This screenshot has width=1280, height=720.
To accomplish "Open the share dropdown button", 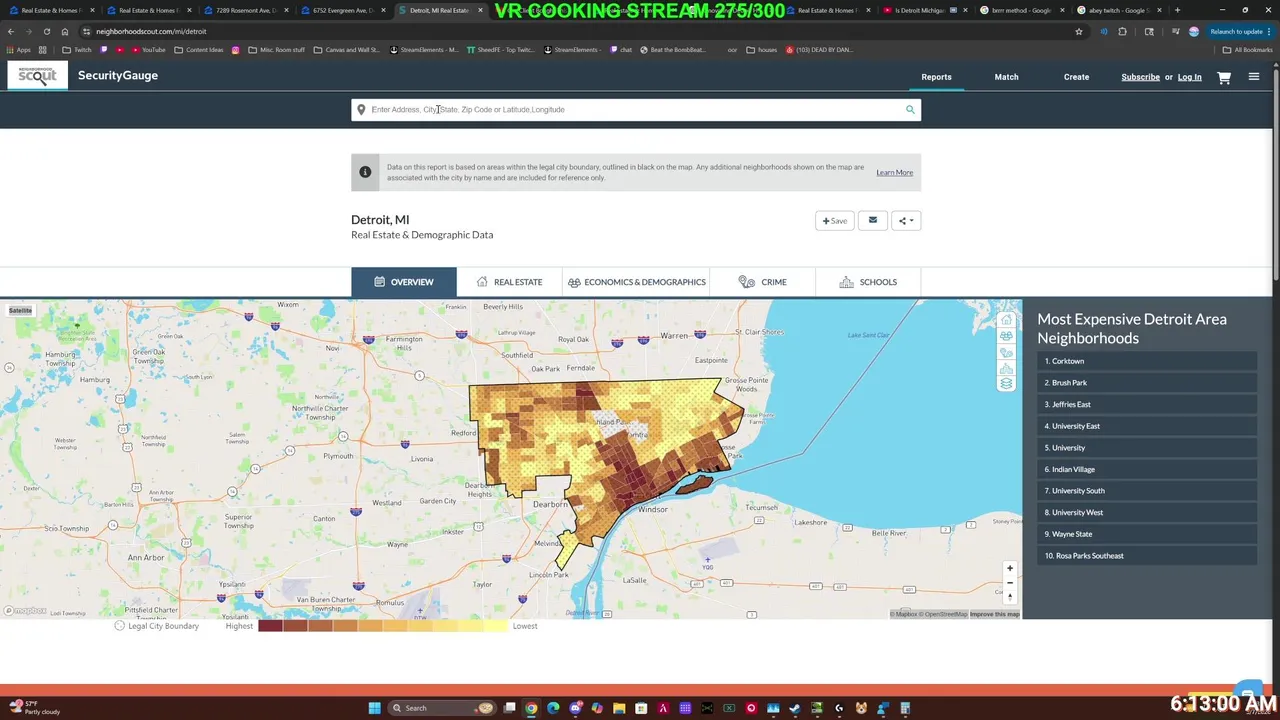I will 905,220.
